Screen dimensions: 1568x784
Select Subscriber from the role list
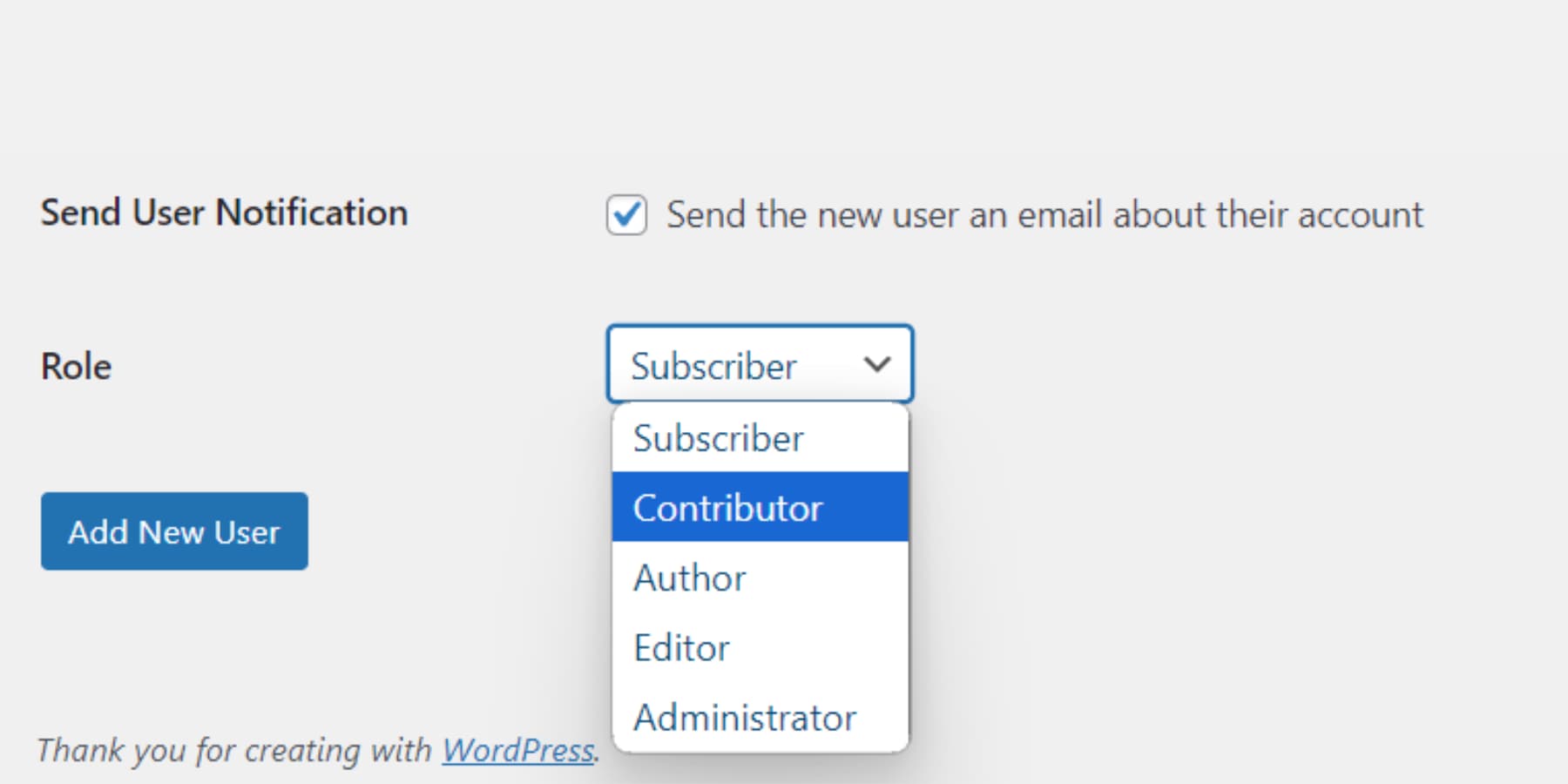(x=720, y=438)
